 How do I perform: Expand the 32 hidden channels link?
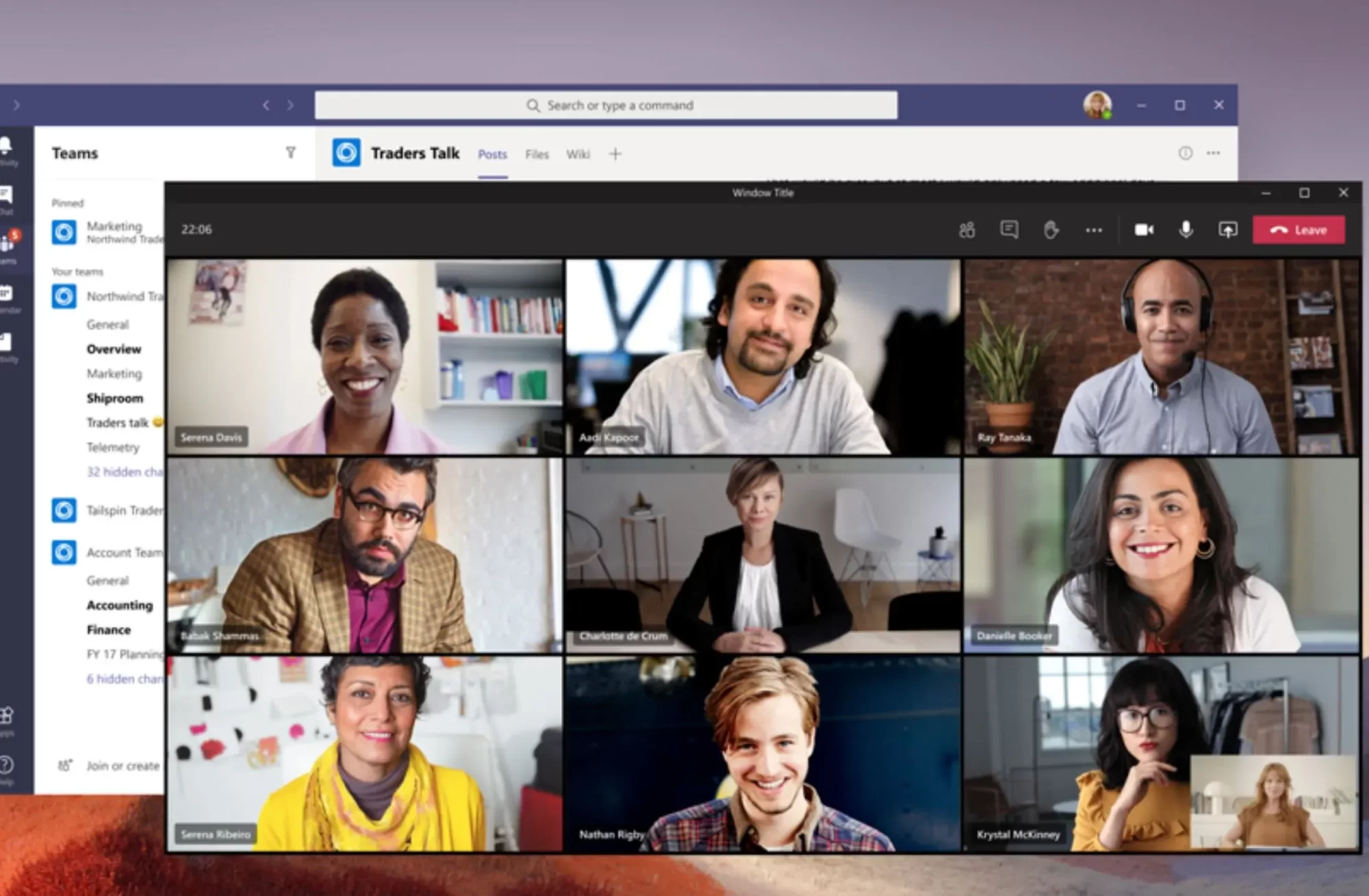(125, 472)
